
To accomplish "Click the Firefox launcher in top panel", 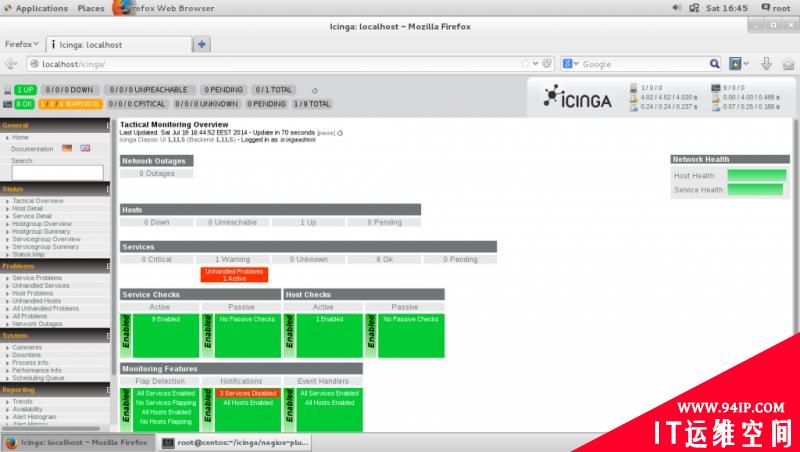I will [122, 8].
